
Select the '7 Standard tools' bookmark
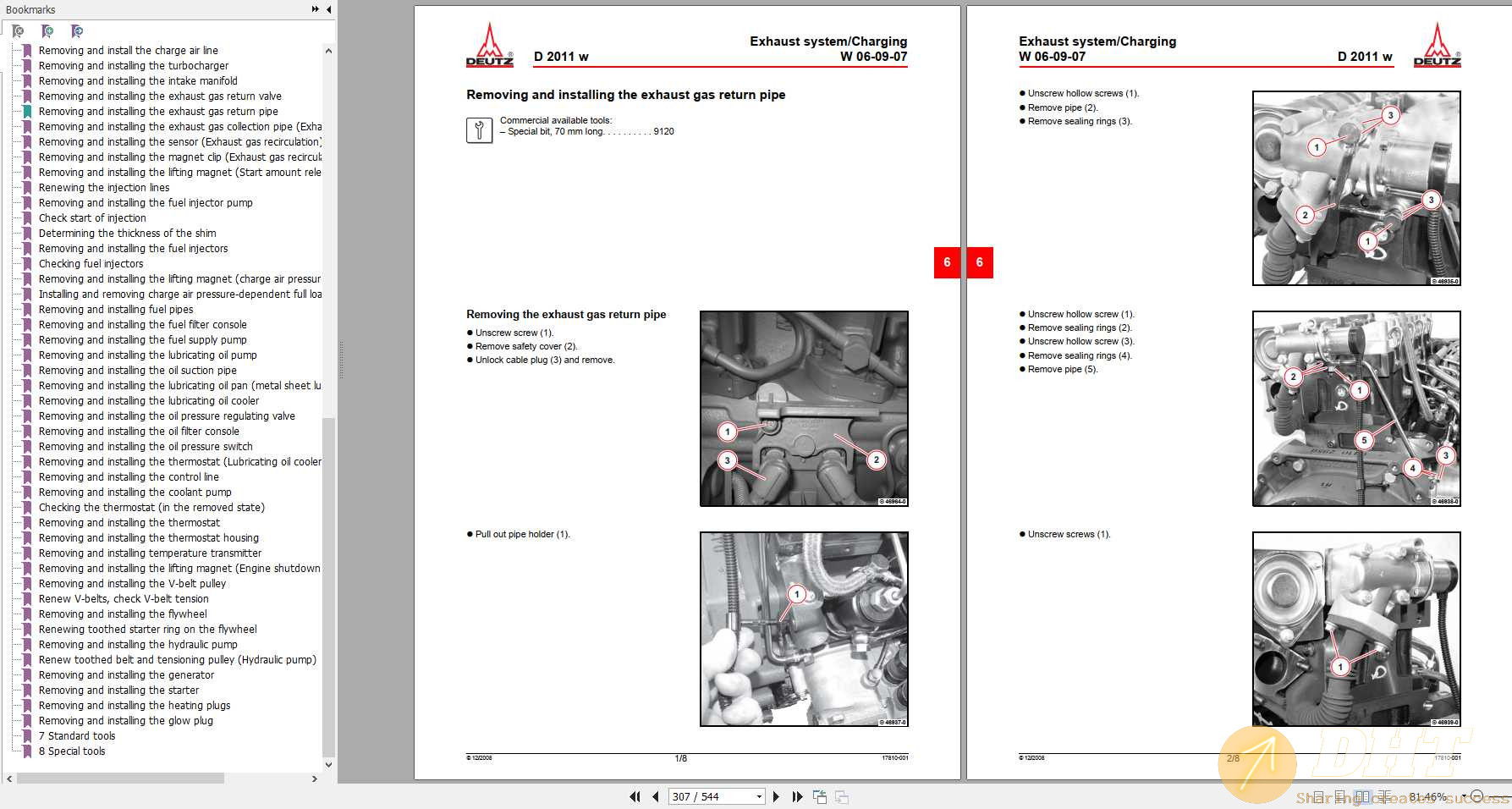[x=77, y=735]
